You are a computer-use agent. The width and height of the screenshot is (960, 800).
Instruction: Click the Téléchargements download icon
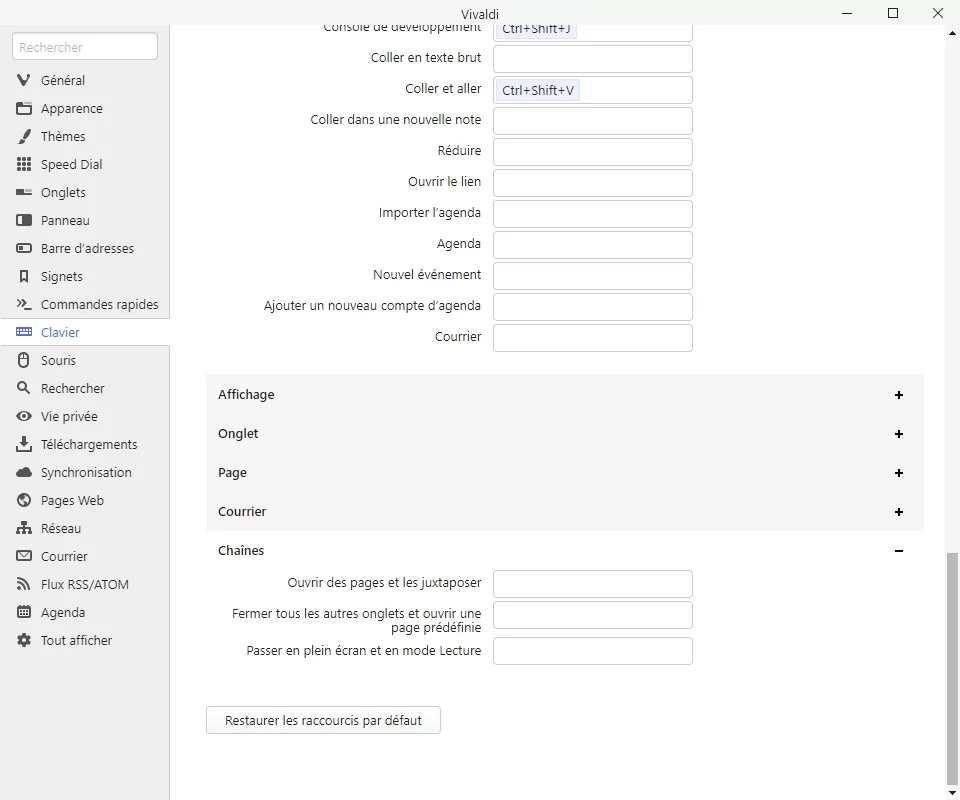(x=24, y=444)
